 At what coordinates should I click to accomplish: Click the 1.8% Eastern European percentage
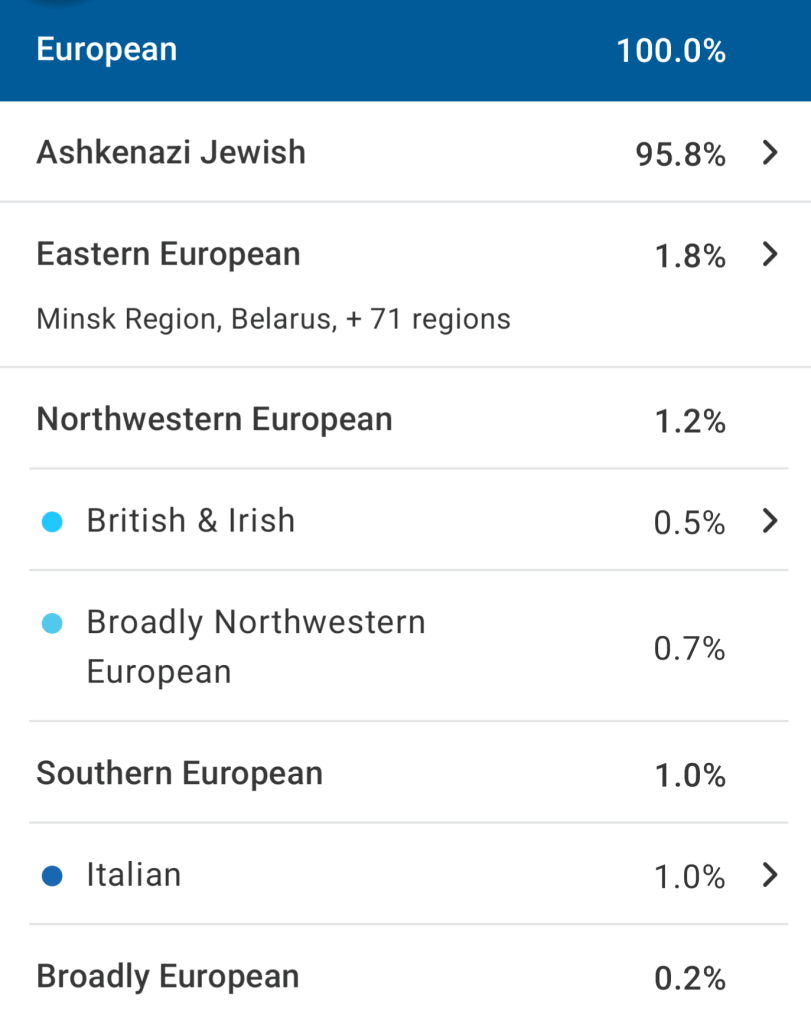coord(690,256)
